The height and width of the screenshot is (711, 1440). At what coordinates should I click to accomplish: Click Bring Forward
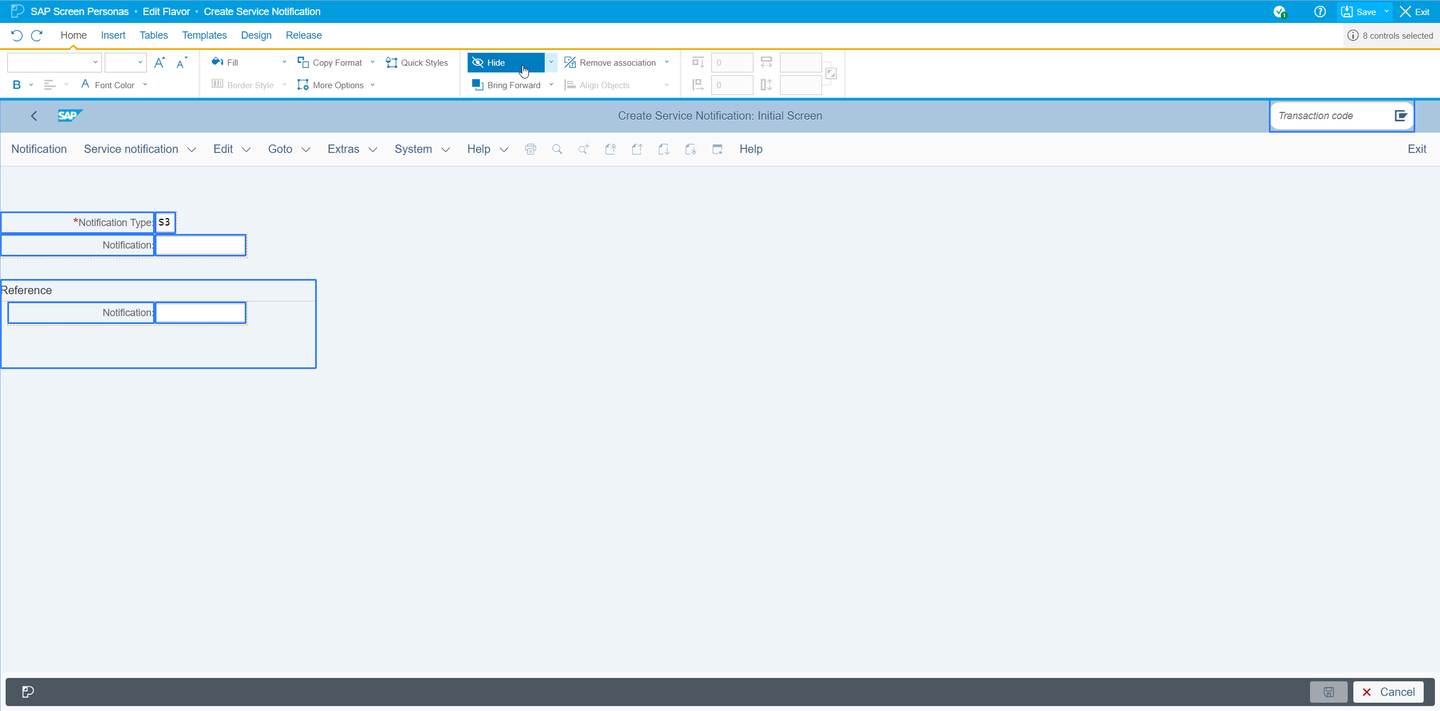pos(507,85)
